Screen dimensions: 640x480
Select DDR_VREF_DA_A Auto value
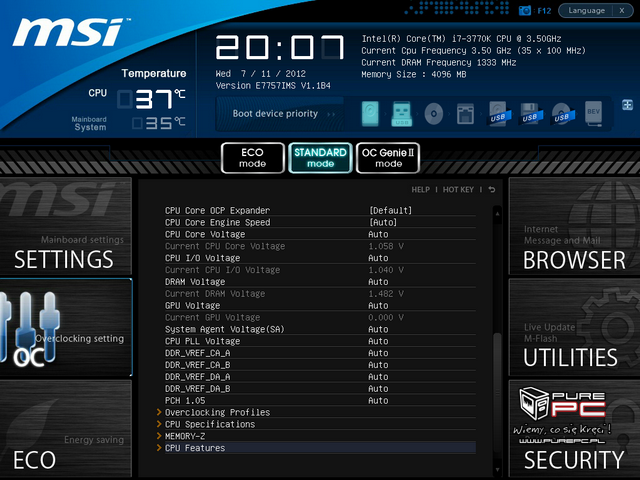[x=378, y=376]
